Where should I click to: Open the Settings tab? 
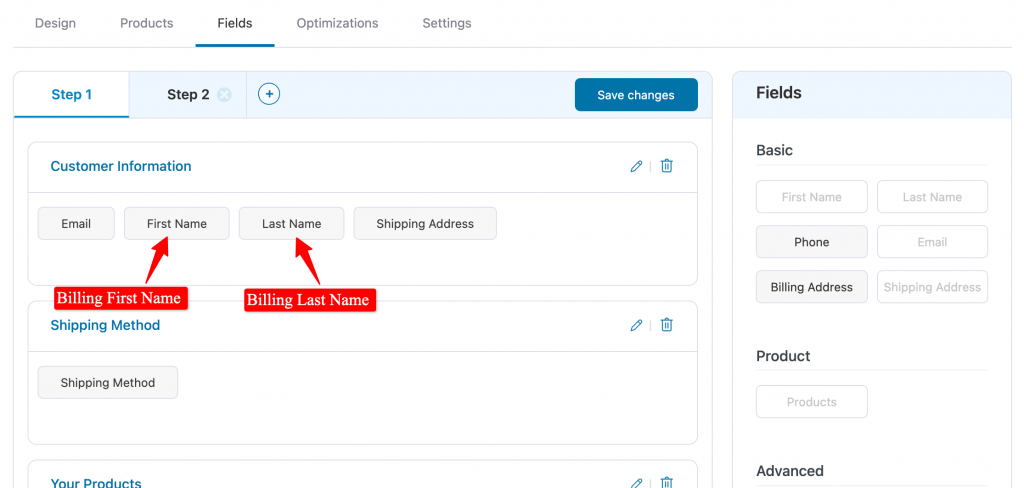(447, 23)
